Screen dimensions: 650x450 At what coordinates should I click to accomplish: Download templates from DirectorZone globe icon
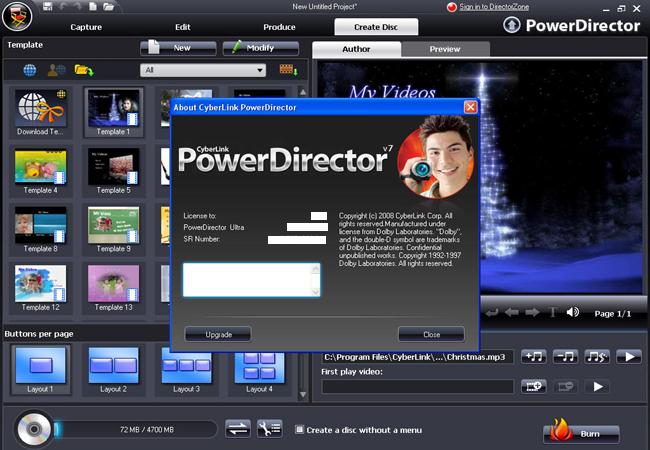30,70
